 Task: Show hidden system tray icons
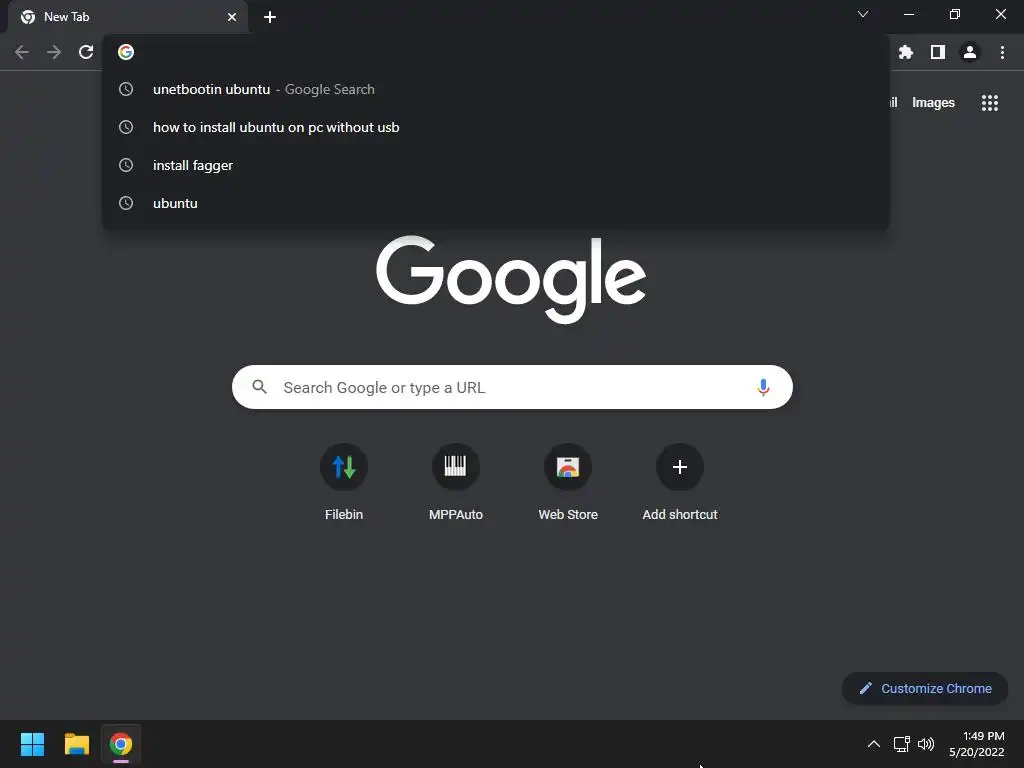874,744
